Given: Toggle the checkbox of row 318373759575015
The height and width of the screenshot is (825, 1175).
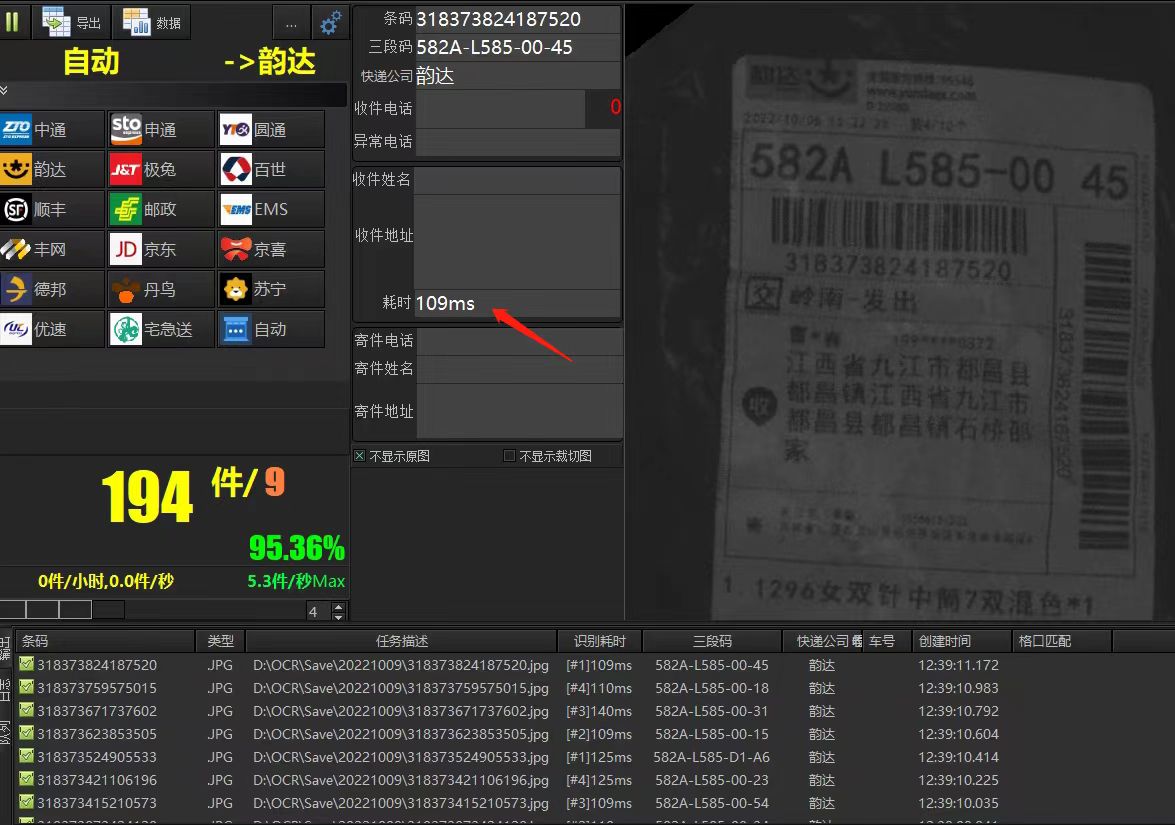Looking at the screenshot, I should coord(26,687).
